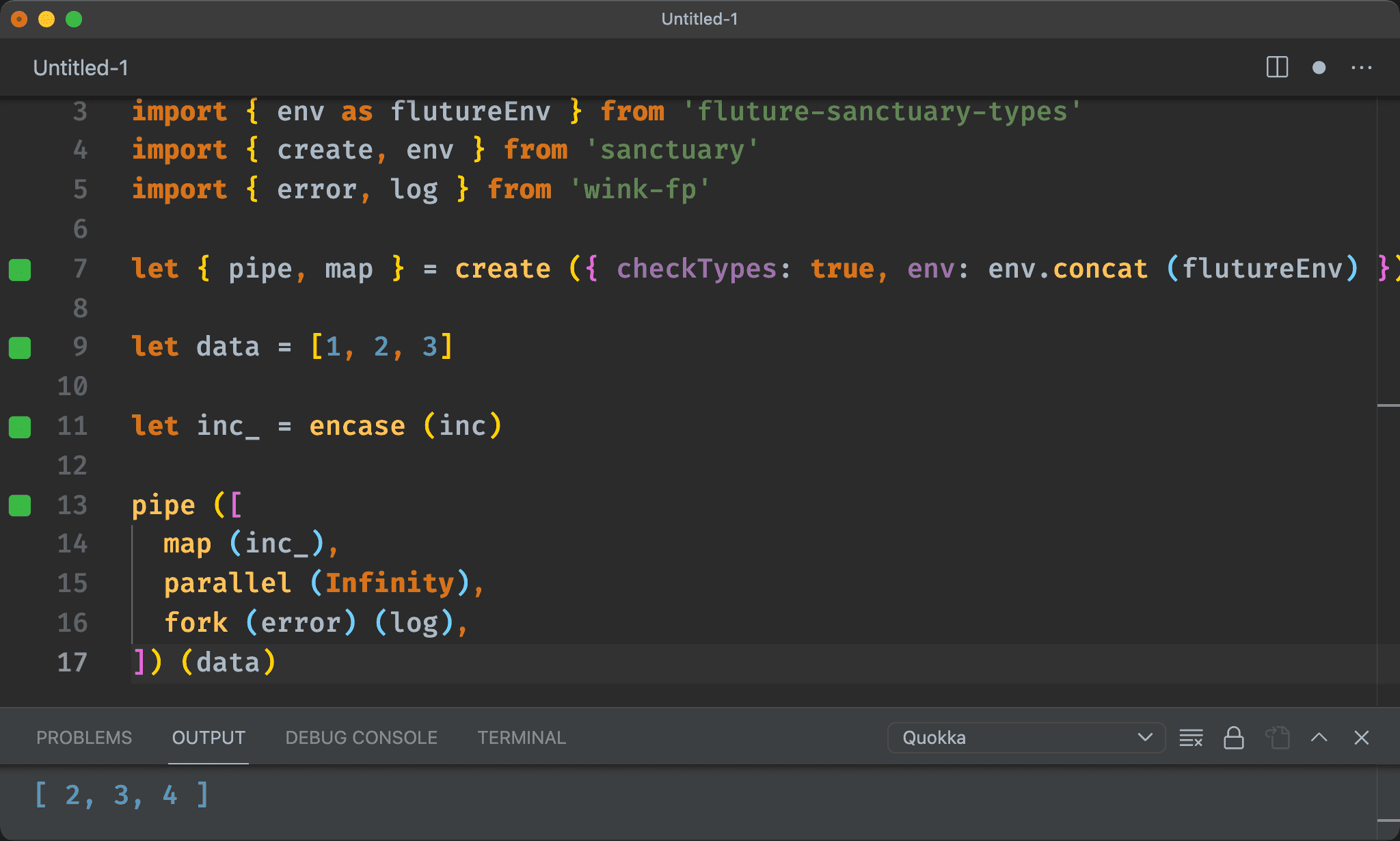
Task: Click the output result [ 2, 3, 4 ]
Action: tap(122, 795)
